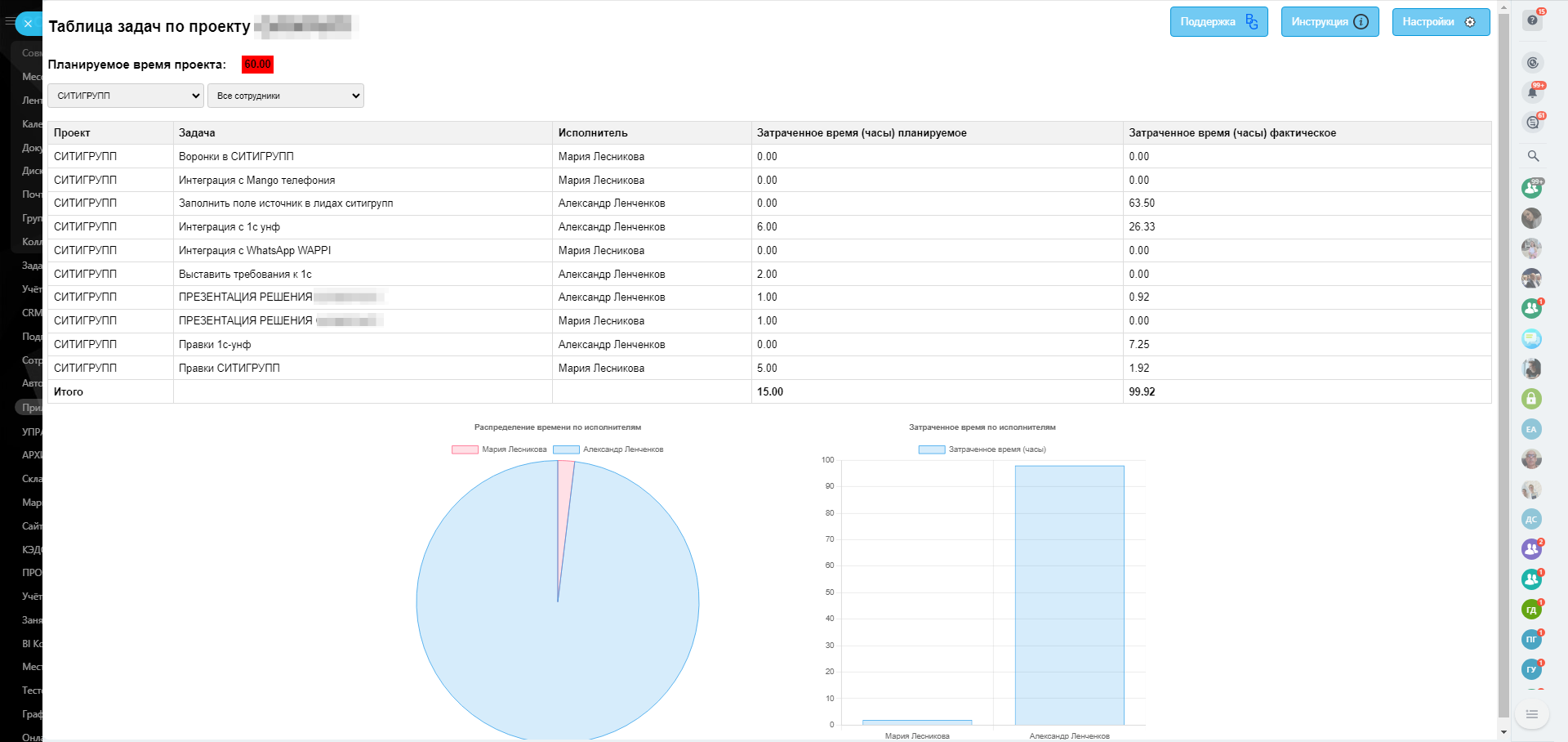Click the Александр Ленченков bar in chart
1568x742 pixels.
[1069, 595]
